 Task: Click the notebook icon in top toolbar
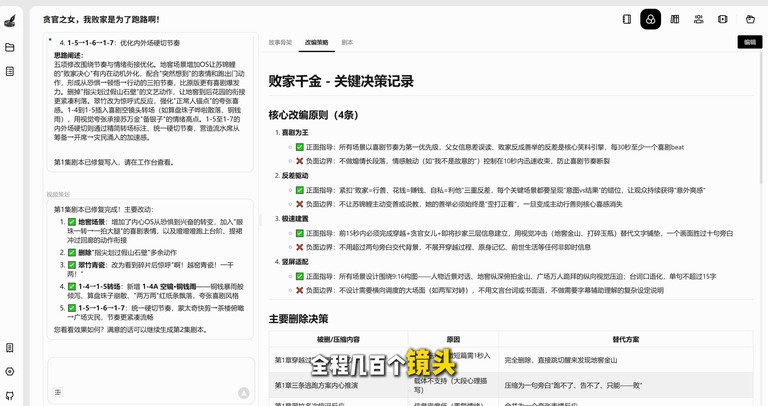pyautogui.click(x=626, y=19)
